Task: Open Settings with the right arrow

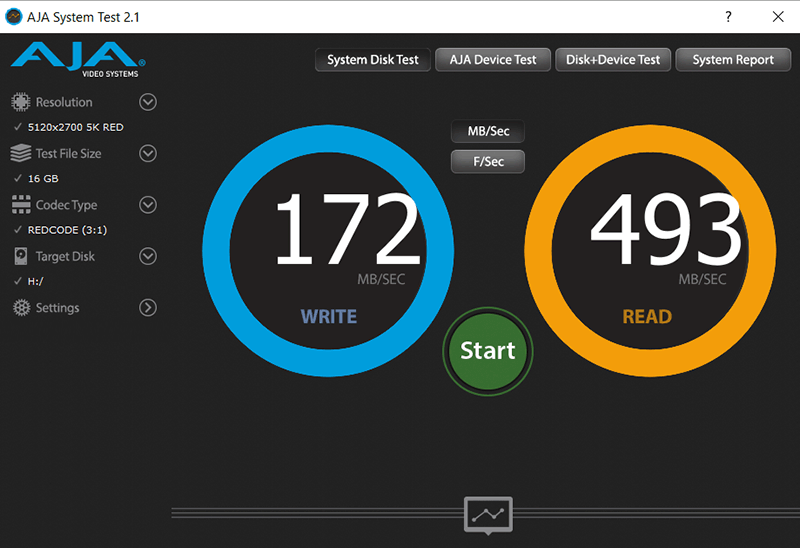Action: tap(148, 308)
